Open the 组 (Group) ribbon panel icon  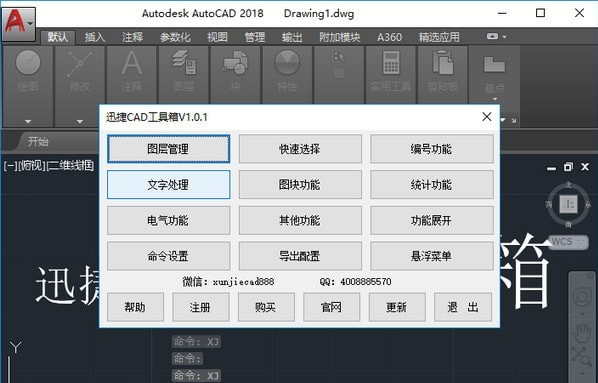pos(339,57)
